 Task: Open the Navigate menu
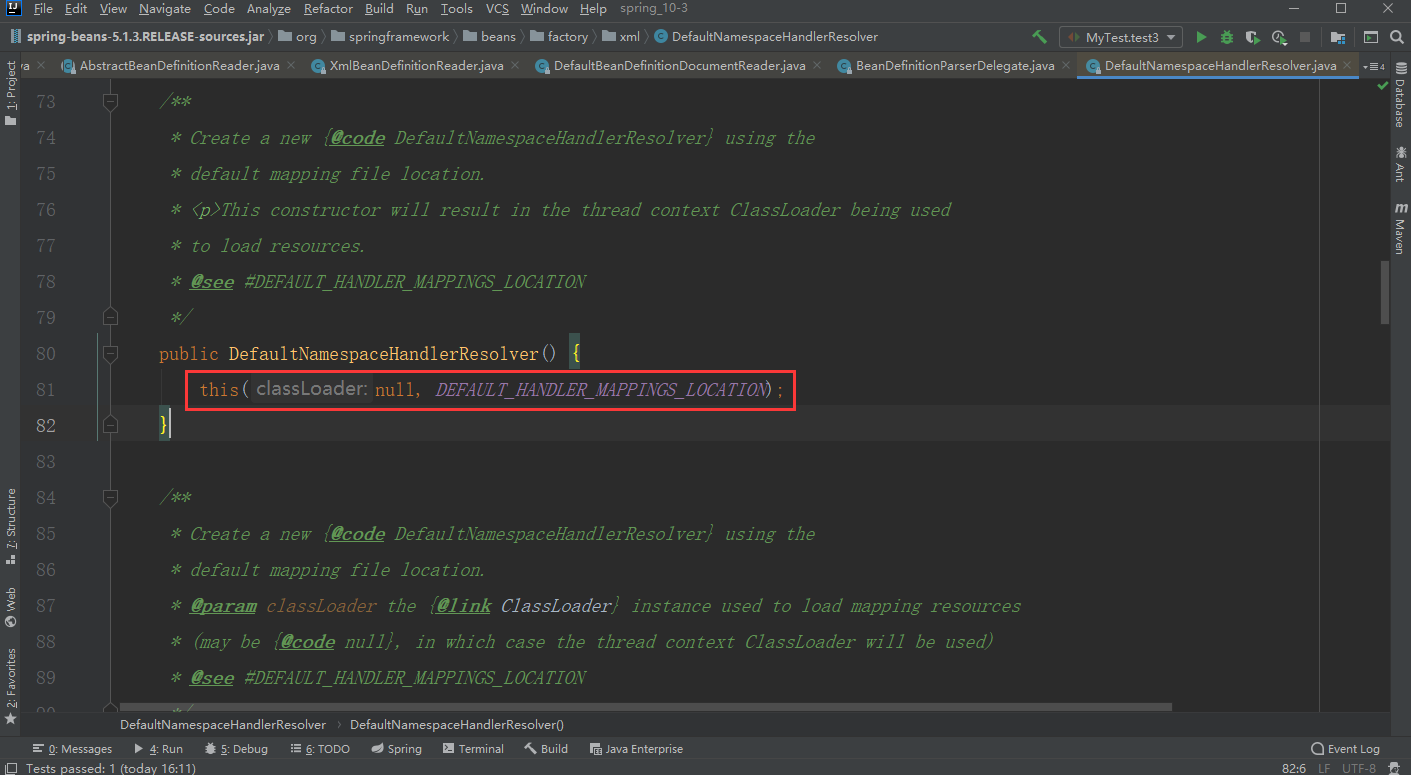point(165,9)
